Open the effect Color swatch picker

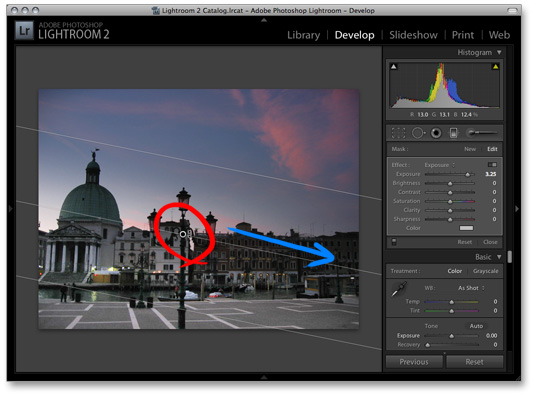466,228
